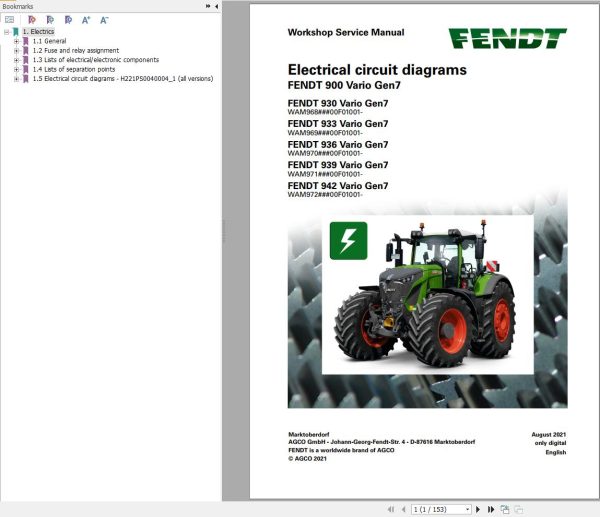The height and width of the screenshot is (517, 600).
Task: Go to the first page
Action: pyautogui.click(x=391, y=509)
